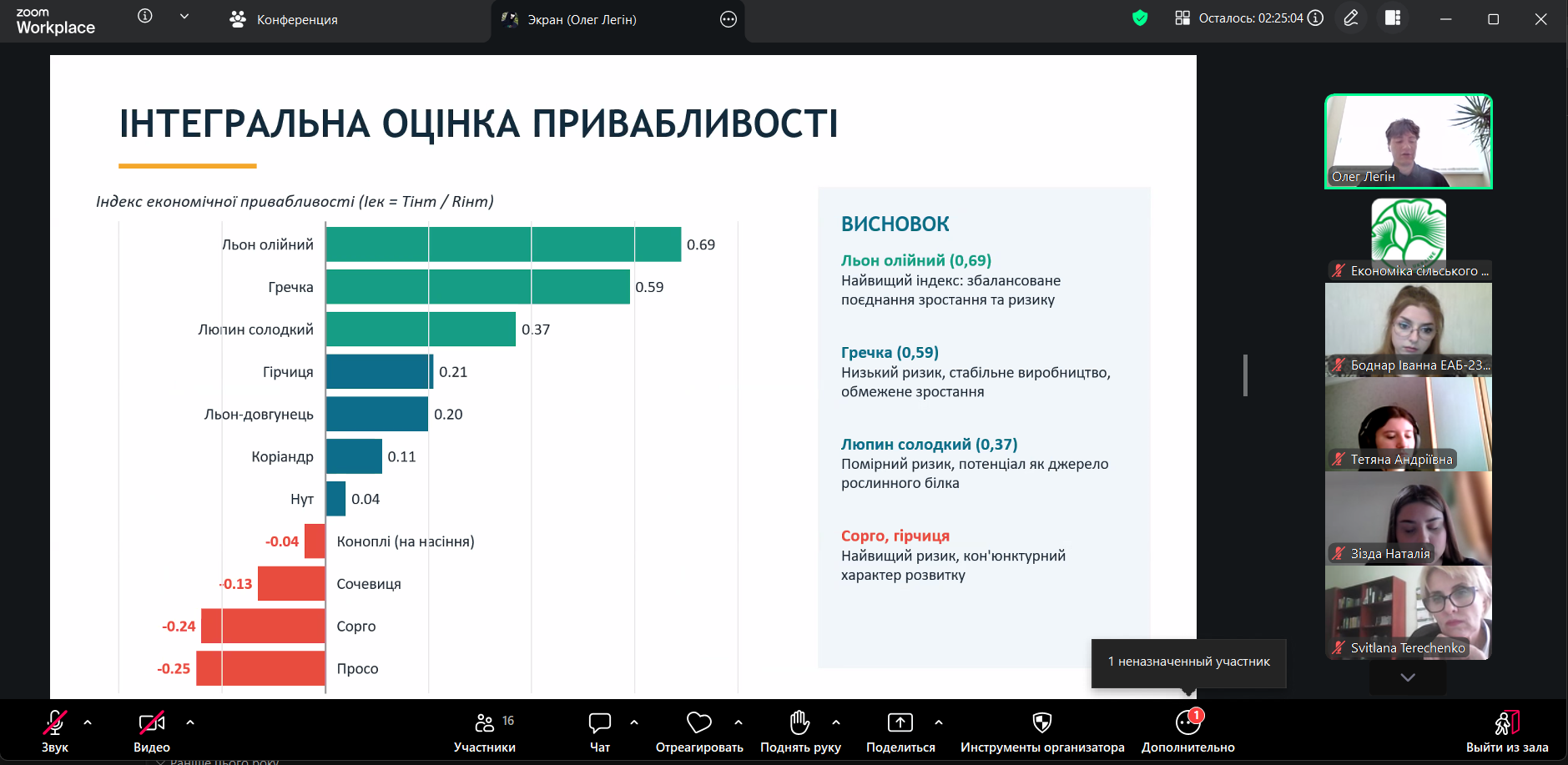1568x765 pixels.
Task: Toggle the side panel layout icon
Action: 1393,18
